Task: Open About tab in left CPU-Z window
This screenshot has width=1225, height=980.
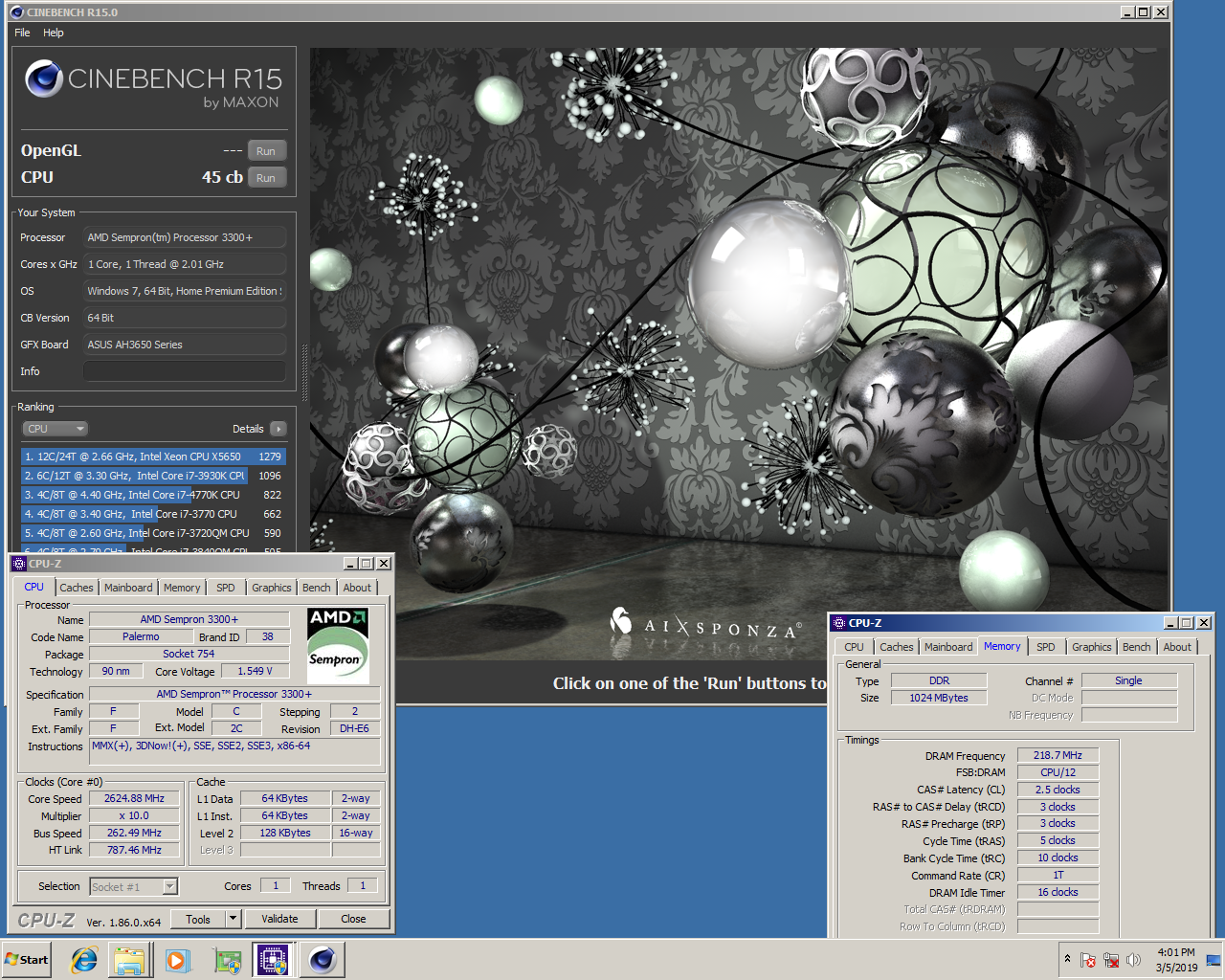Action: click(357, 588)
